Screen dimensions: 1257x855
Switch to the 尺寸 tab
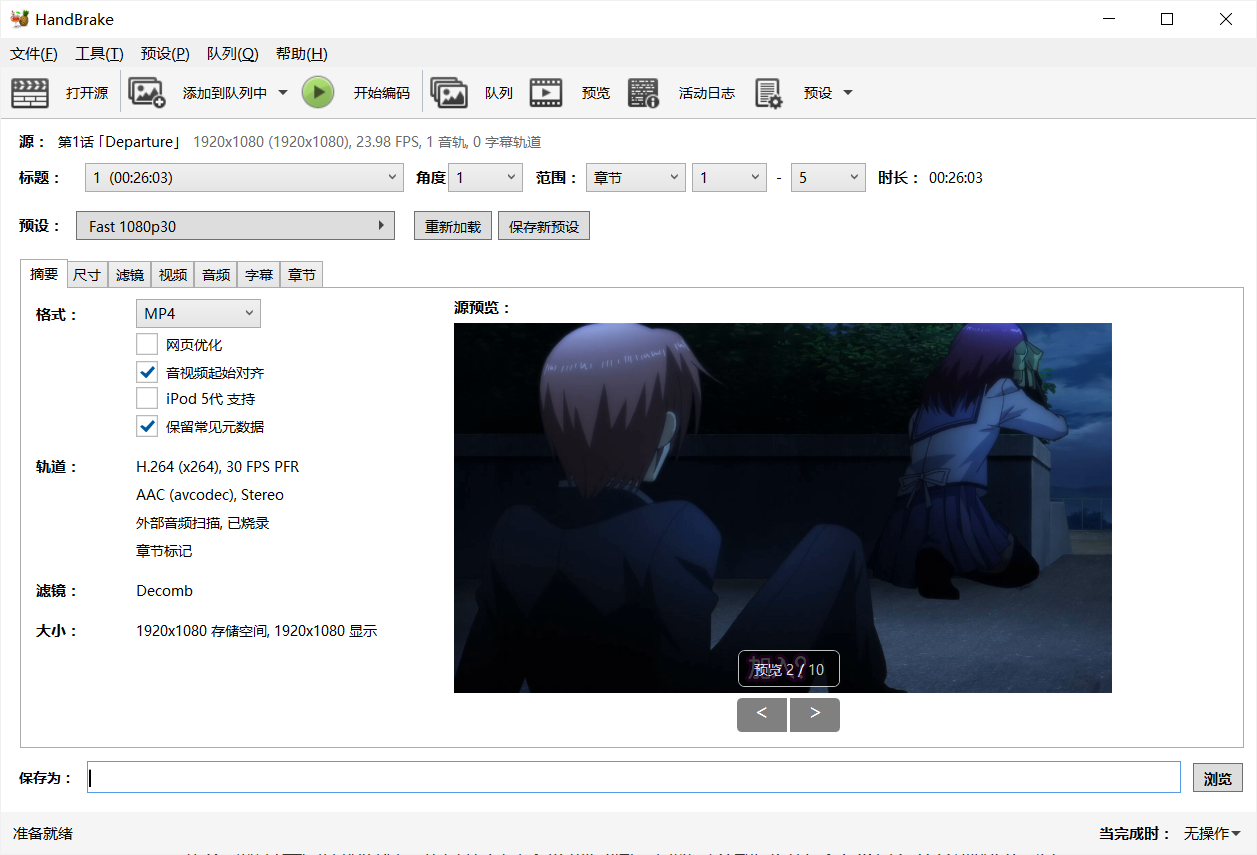click(87, 275)
